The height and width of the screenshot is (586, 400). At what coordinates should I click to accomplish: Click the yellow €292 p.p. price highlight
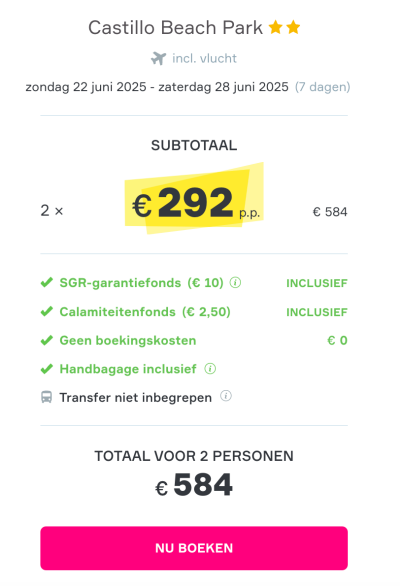(194, 199)
